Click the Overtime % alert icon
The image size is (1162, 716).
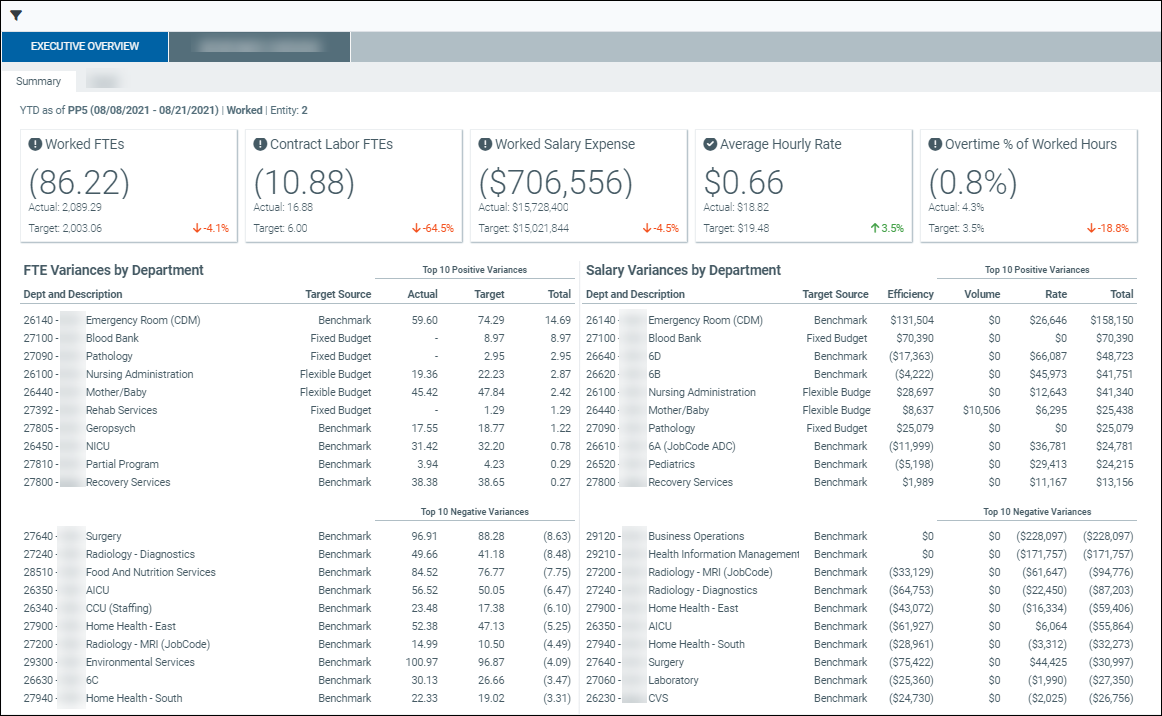tap(936, 144)
